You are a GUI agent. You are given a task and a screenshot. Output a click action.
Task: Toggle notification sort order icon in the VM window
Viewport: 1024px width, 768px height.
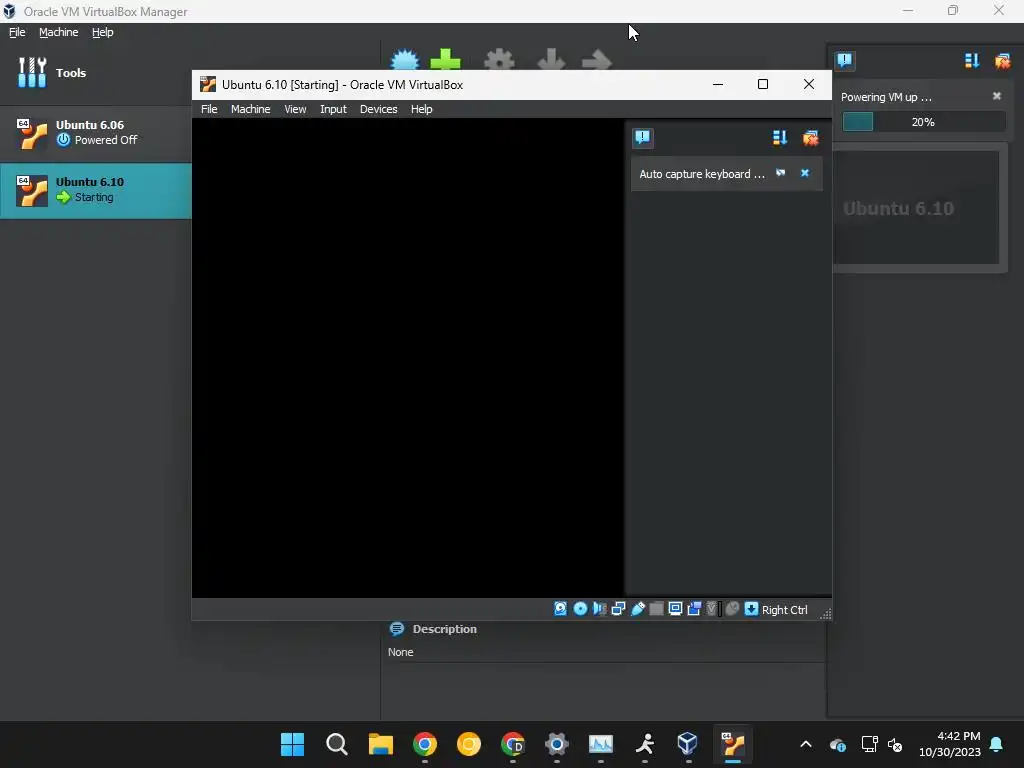780,137
